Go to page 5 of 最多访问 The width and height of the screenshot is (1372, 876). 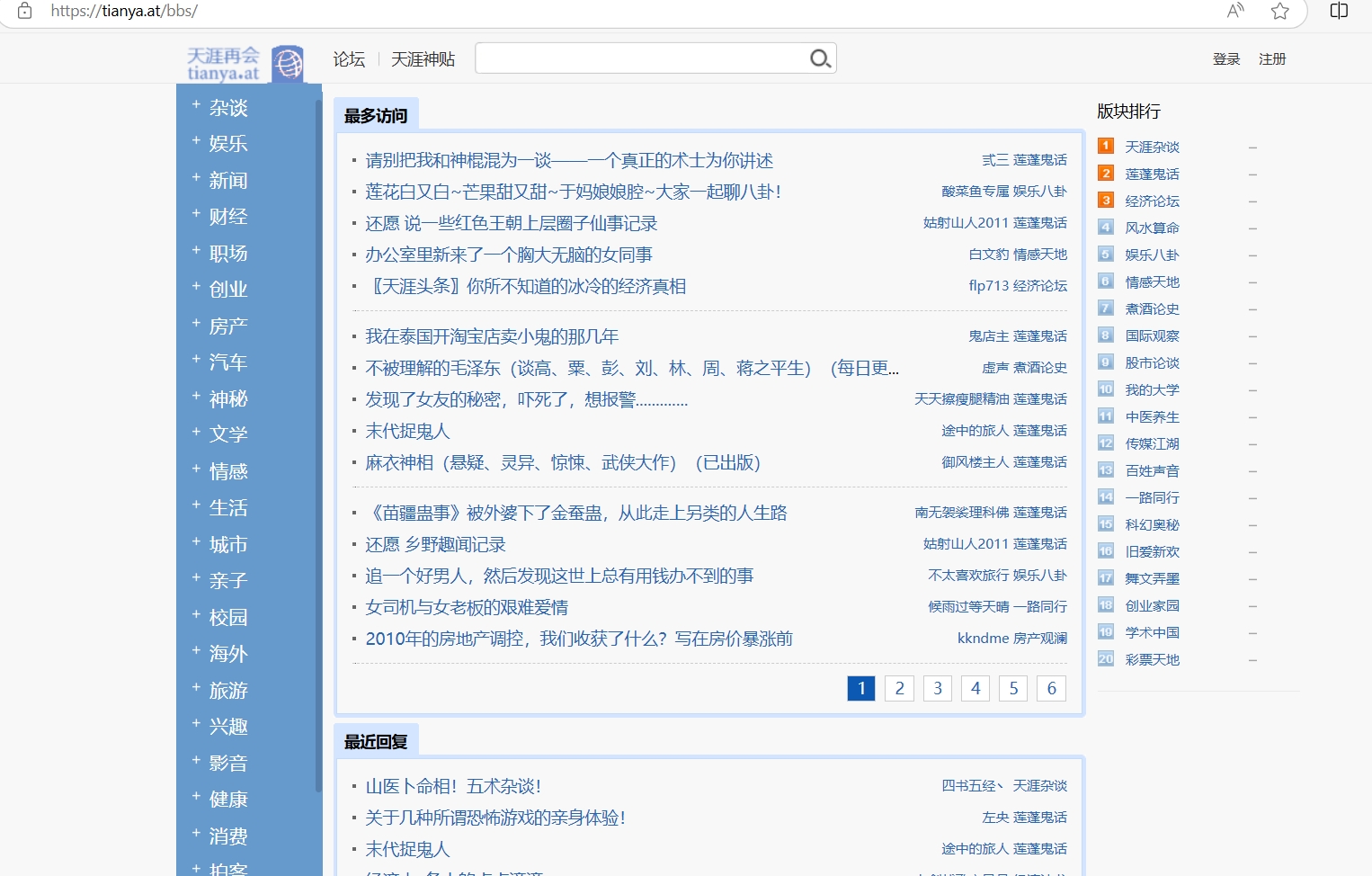pyautogui.click(x=1013, y=688)
